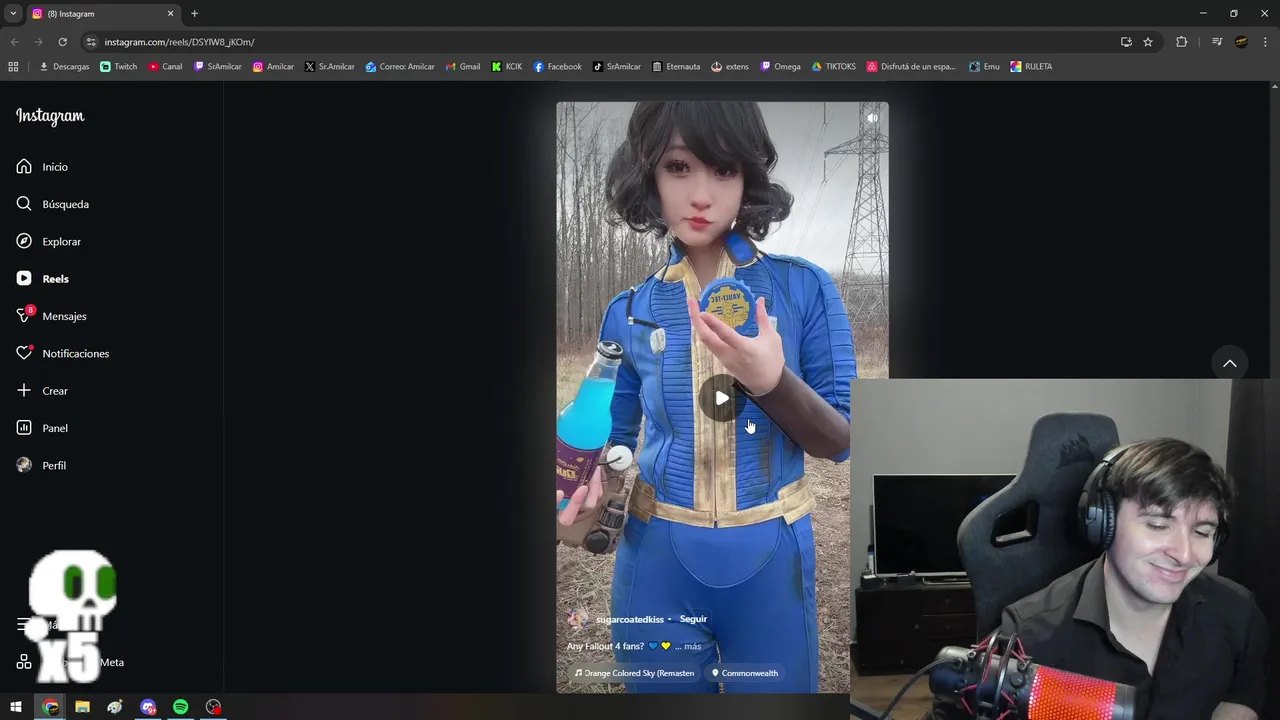Open the TIKTOKS bookmark
Viewport: 1280px width, 720px height.
tap(833, 67)
